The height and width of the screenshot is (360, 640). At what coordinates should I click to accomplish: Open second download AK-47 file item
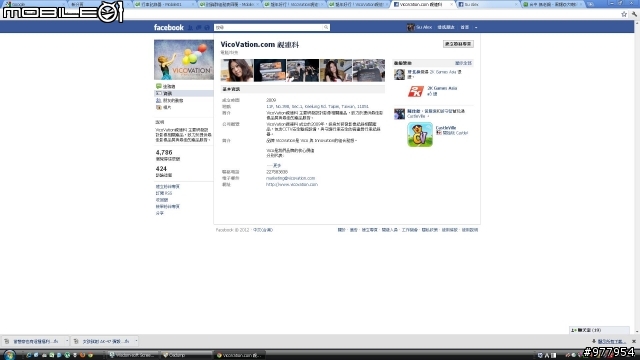point(102,341)
